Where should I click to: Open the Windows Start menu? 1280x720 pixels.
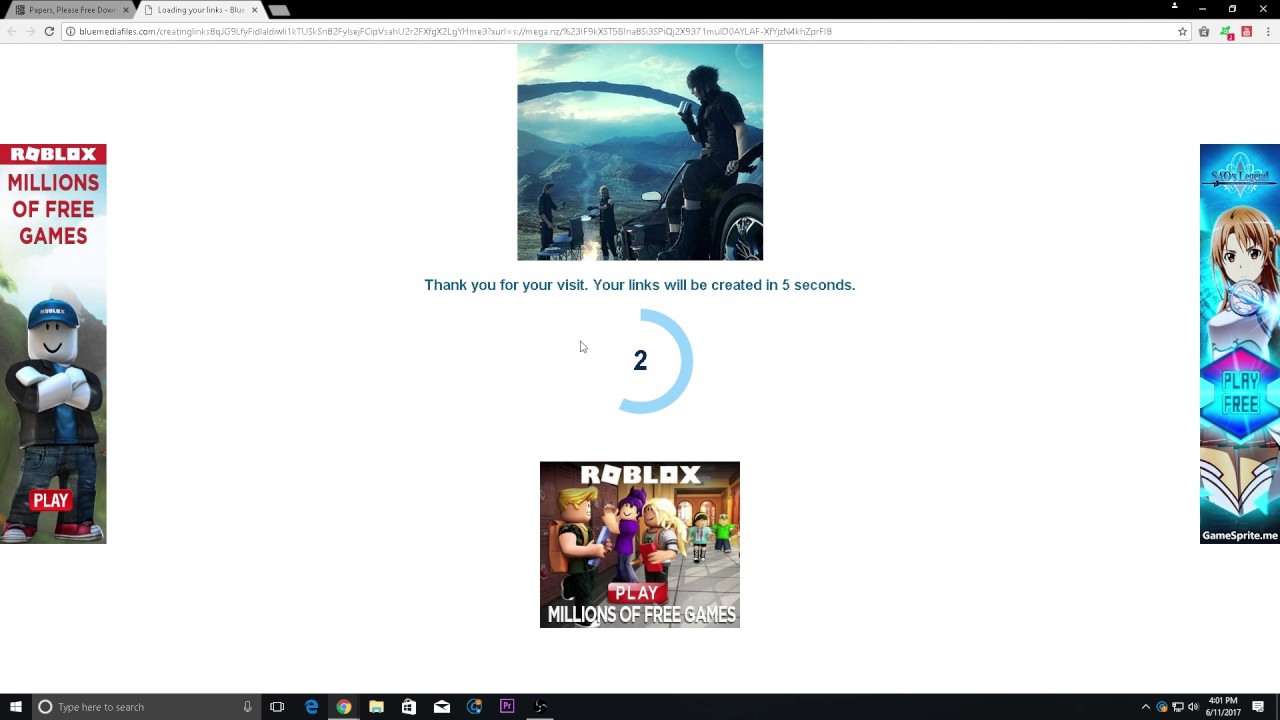16,707
